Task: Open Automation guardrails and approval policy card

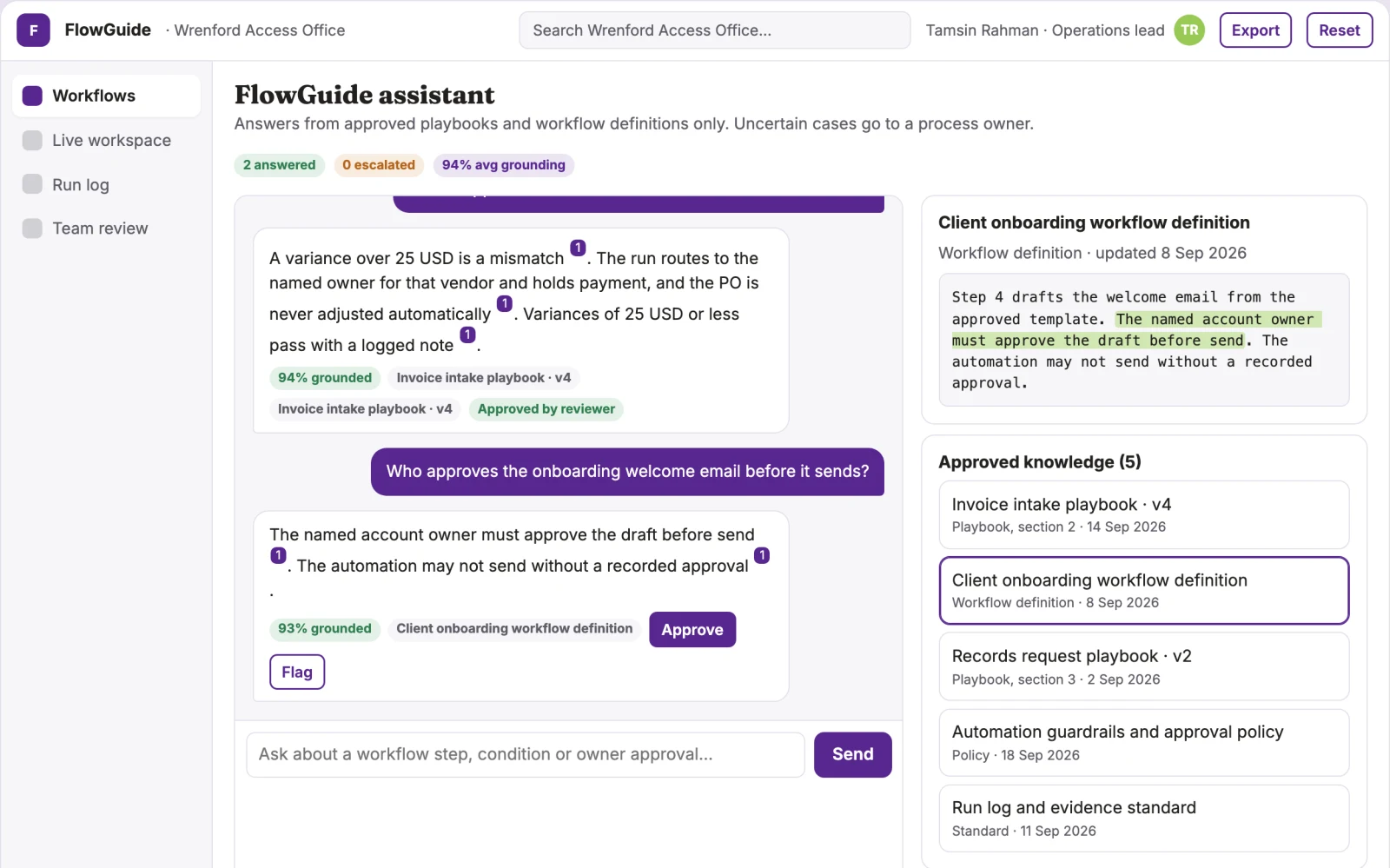Action: (x=1144, y=743)
